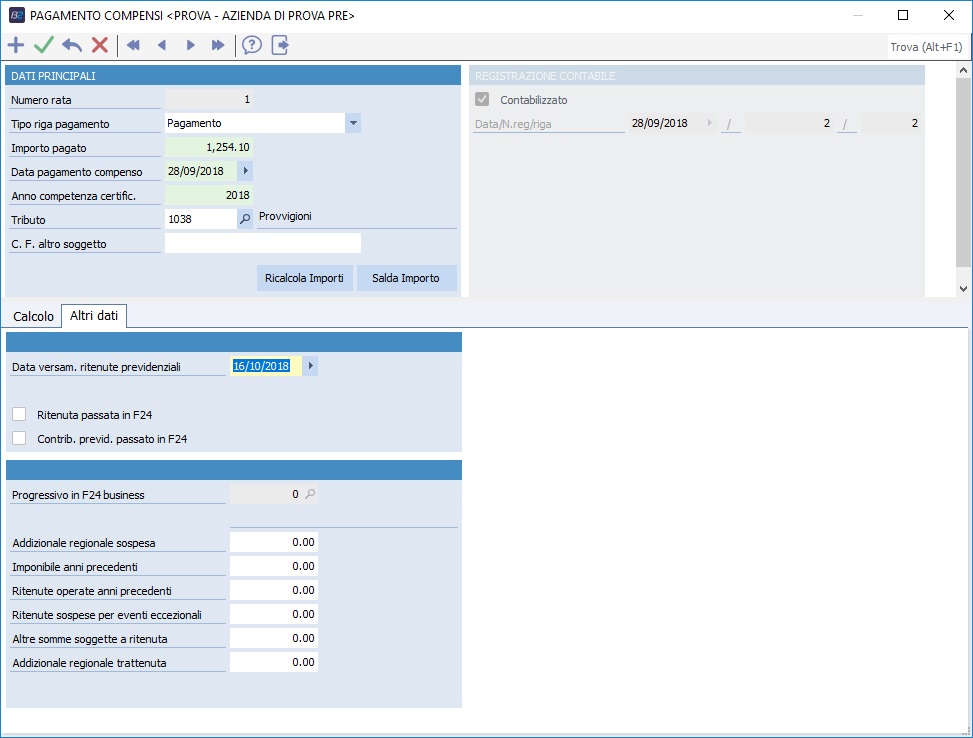Click the red X delete icon
Viewport: 973px width, 738px height.
point(100,45)
